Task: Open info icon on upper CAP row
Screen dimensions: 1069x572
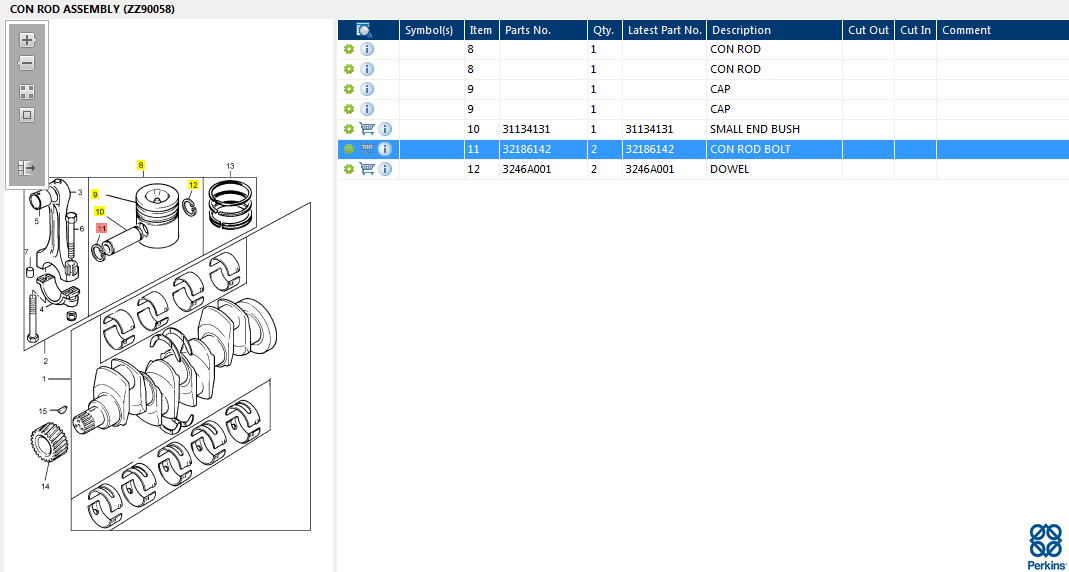Action: click(367, 89)
